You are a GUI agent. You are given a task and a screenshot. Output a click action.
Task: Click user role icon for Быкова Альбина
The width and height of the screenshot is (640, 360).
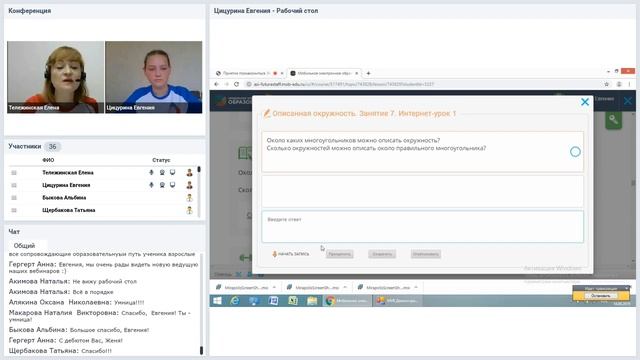(189, 198)
